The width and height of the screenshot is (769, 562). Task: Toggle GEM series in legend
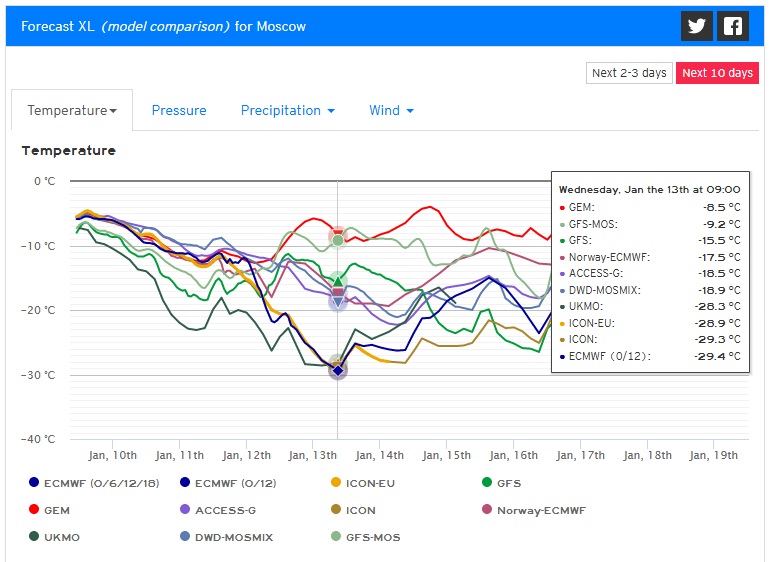pos(49,510)
